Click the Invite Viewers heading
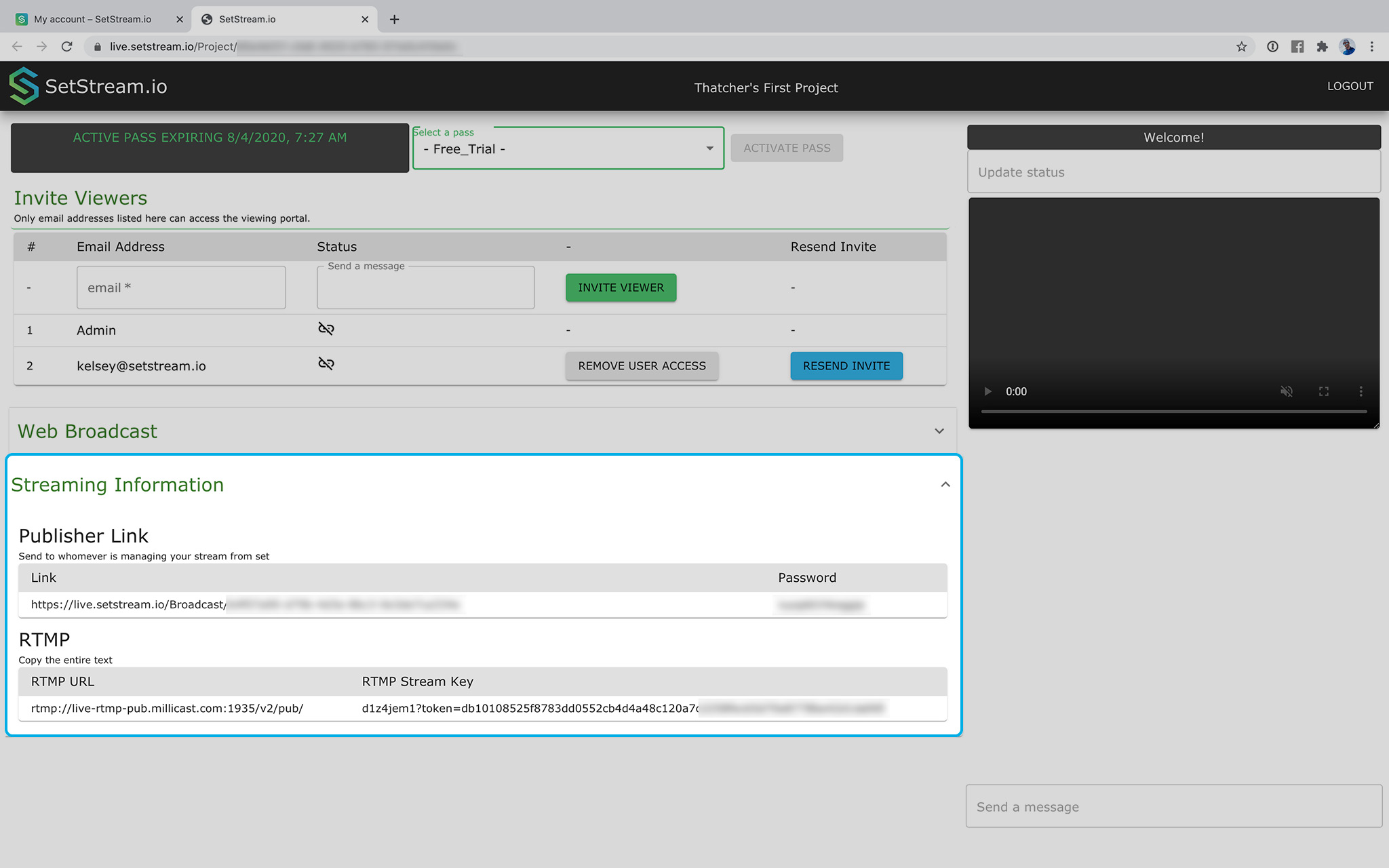The height and width of the screenshot is (868, 1389). pyautogui.click(x=81, y=198)
